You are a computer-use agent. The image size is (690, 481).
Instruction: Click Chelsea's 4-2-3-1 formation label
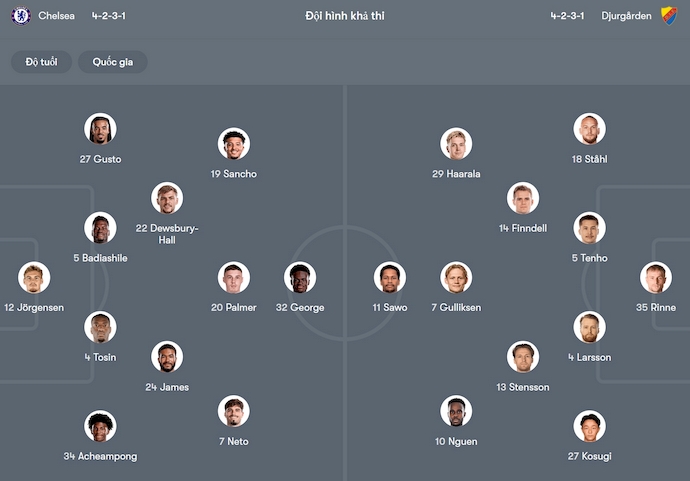pyautogui.click(x=108, y=16)
